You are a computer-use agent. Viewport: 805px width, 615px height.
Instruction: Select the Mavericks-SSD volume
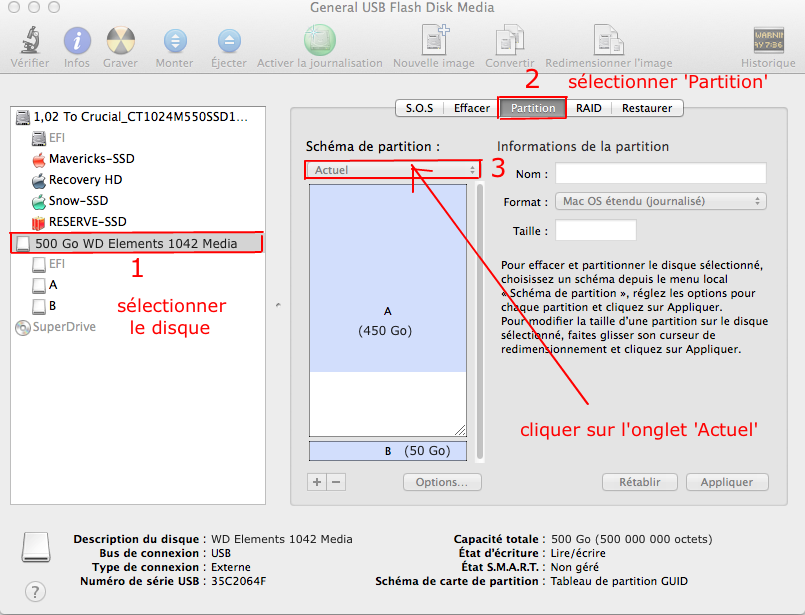pyautogui.click(x=91, y=159)
